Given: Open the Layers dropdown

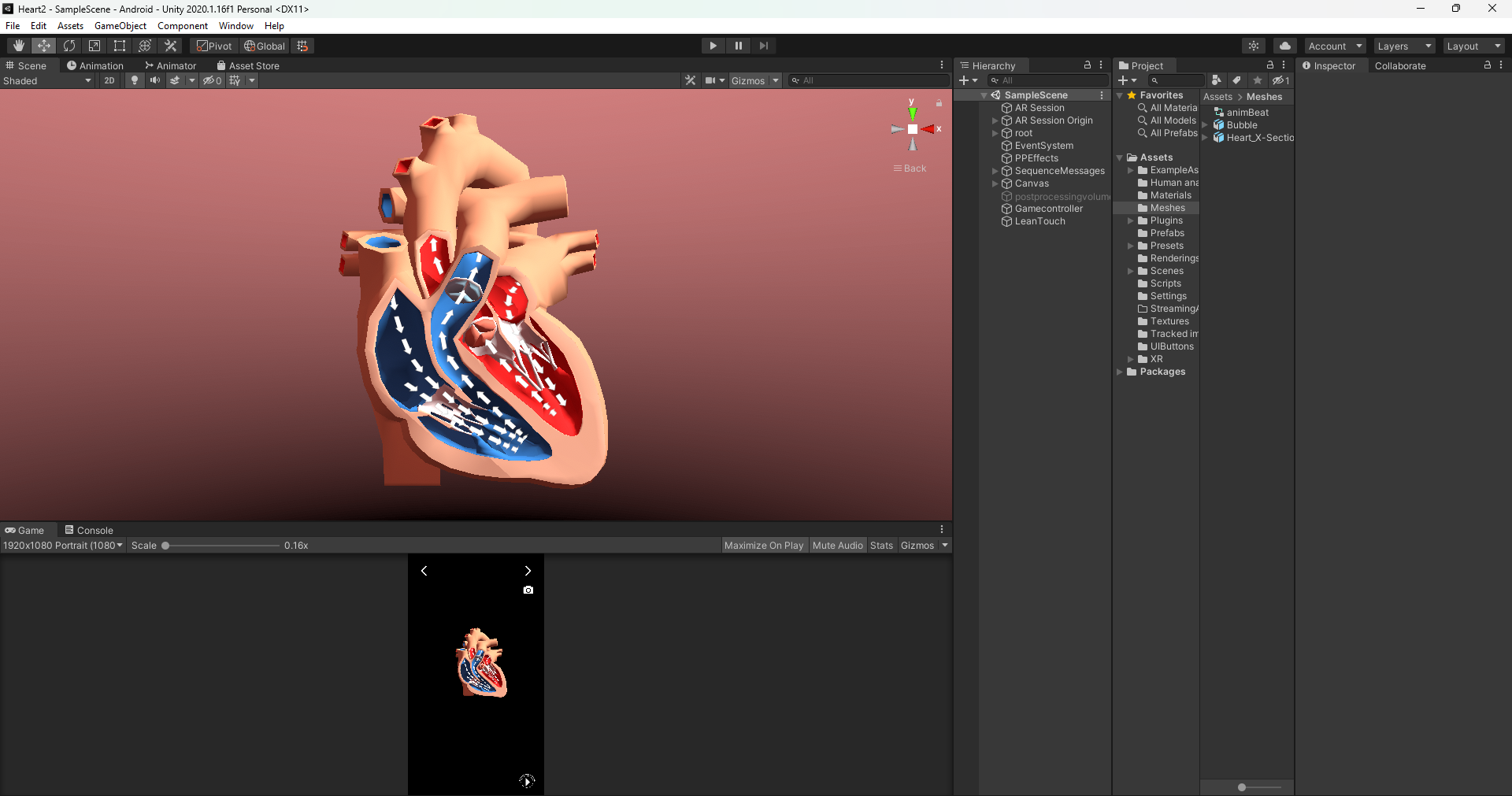Looking at the screenshot, I should [1404, 46].
